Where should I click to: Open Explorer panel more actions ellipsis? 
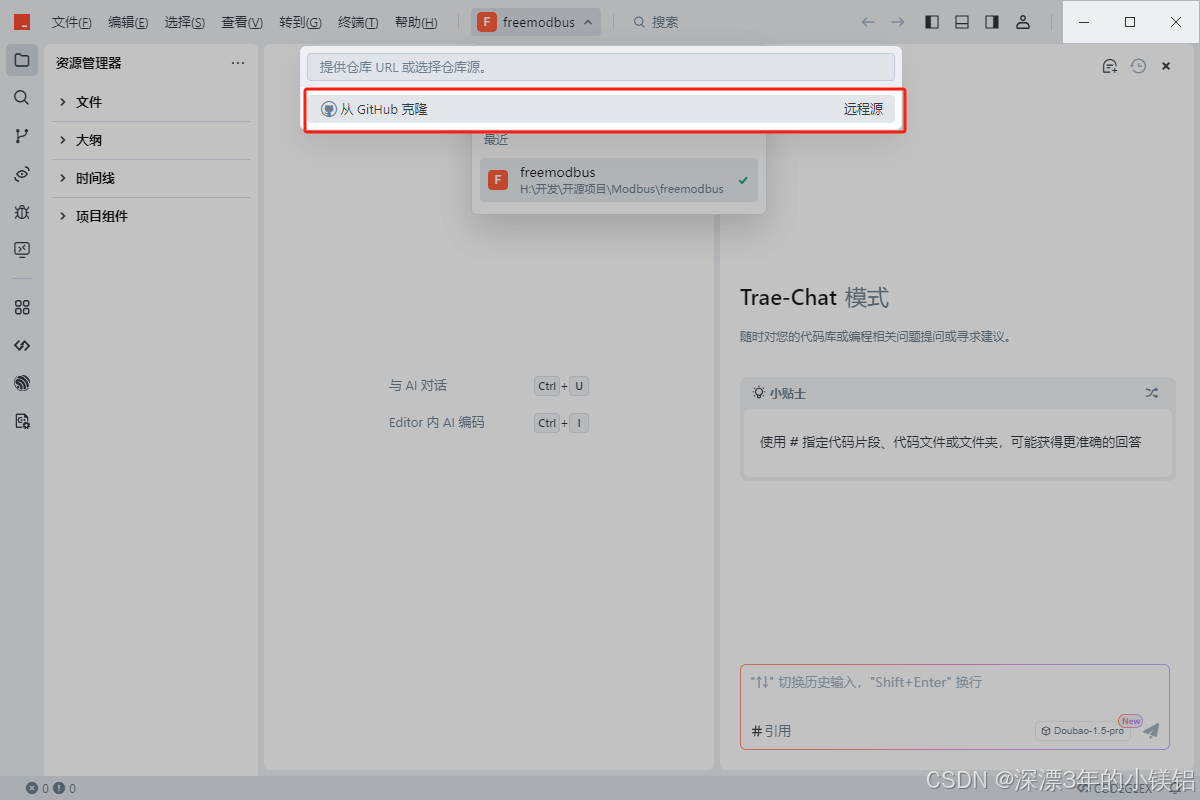238,63
